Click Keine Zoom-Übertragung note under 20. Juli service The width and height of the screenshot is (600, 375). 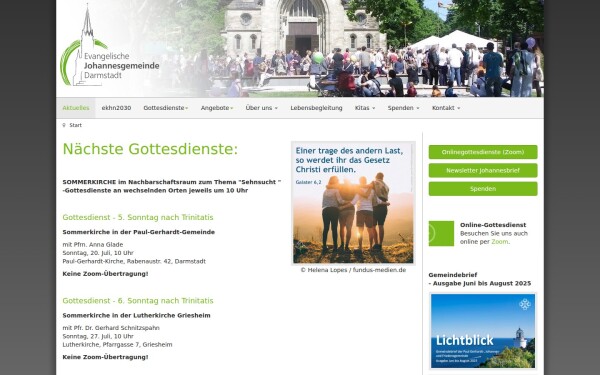pos(105,274)
